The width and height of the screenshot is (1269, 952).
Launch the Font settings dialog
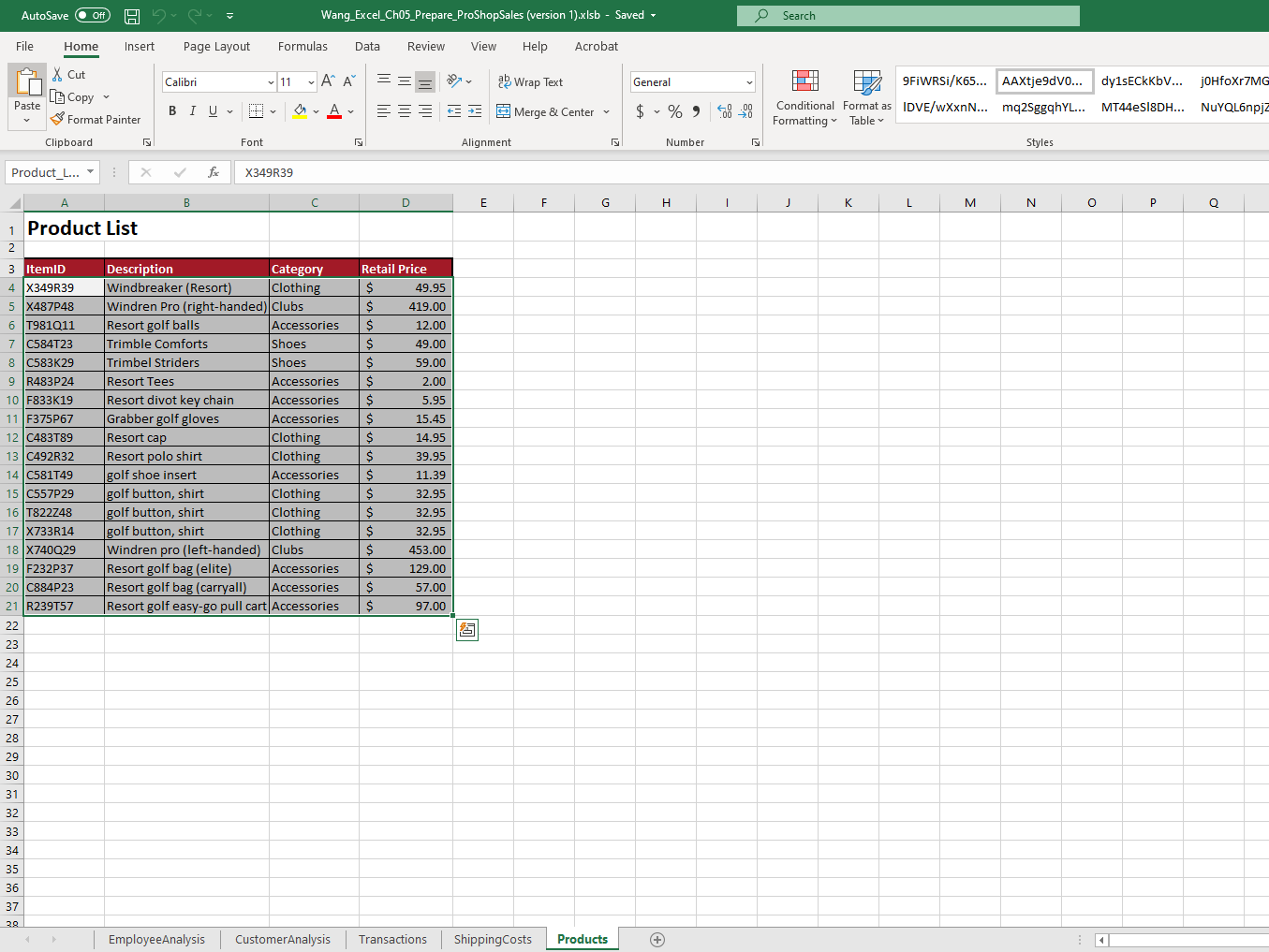(359, 142)
